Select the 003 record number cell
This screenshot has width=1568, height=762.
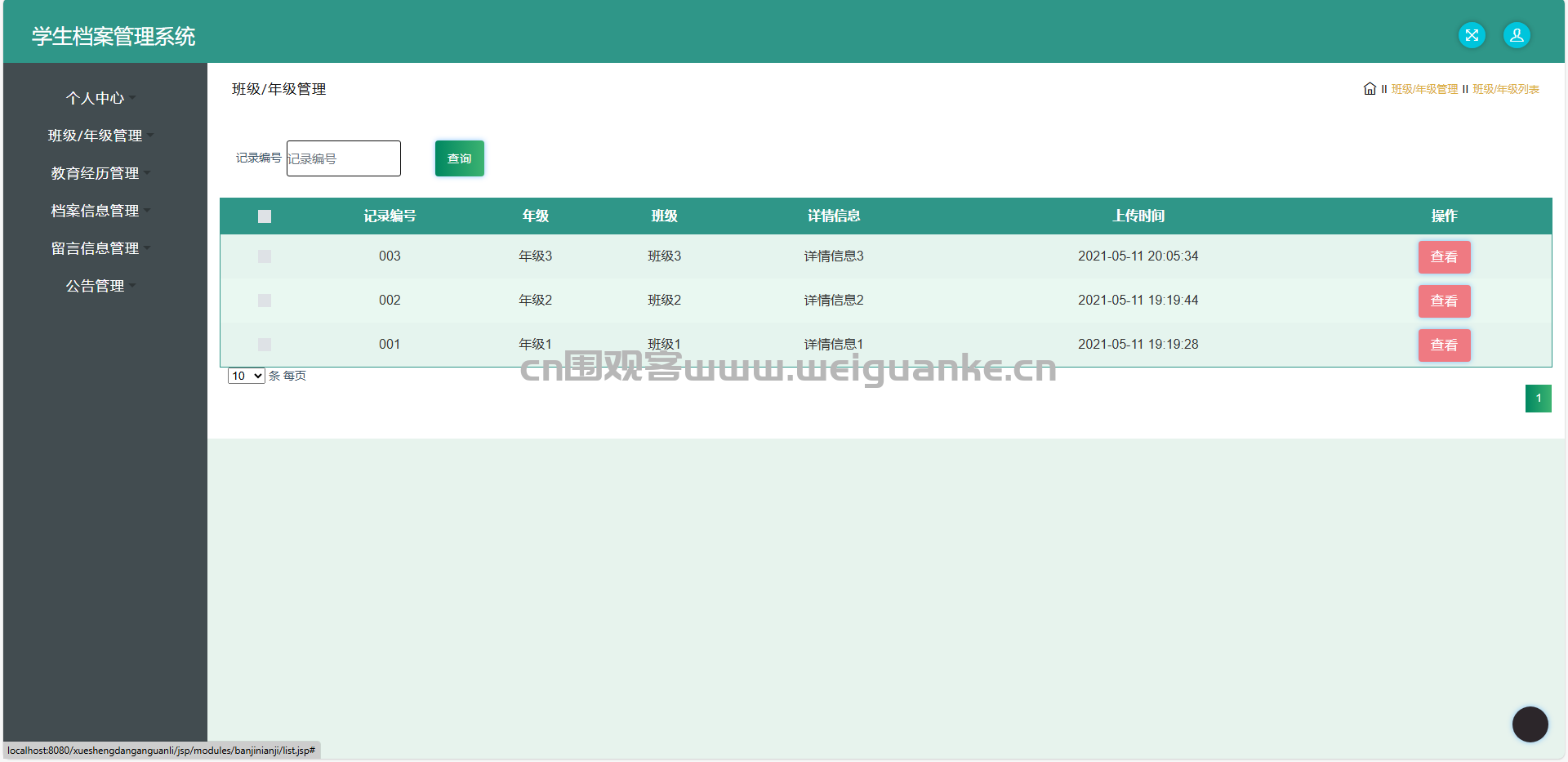tap(390, 256)
